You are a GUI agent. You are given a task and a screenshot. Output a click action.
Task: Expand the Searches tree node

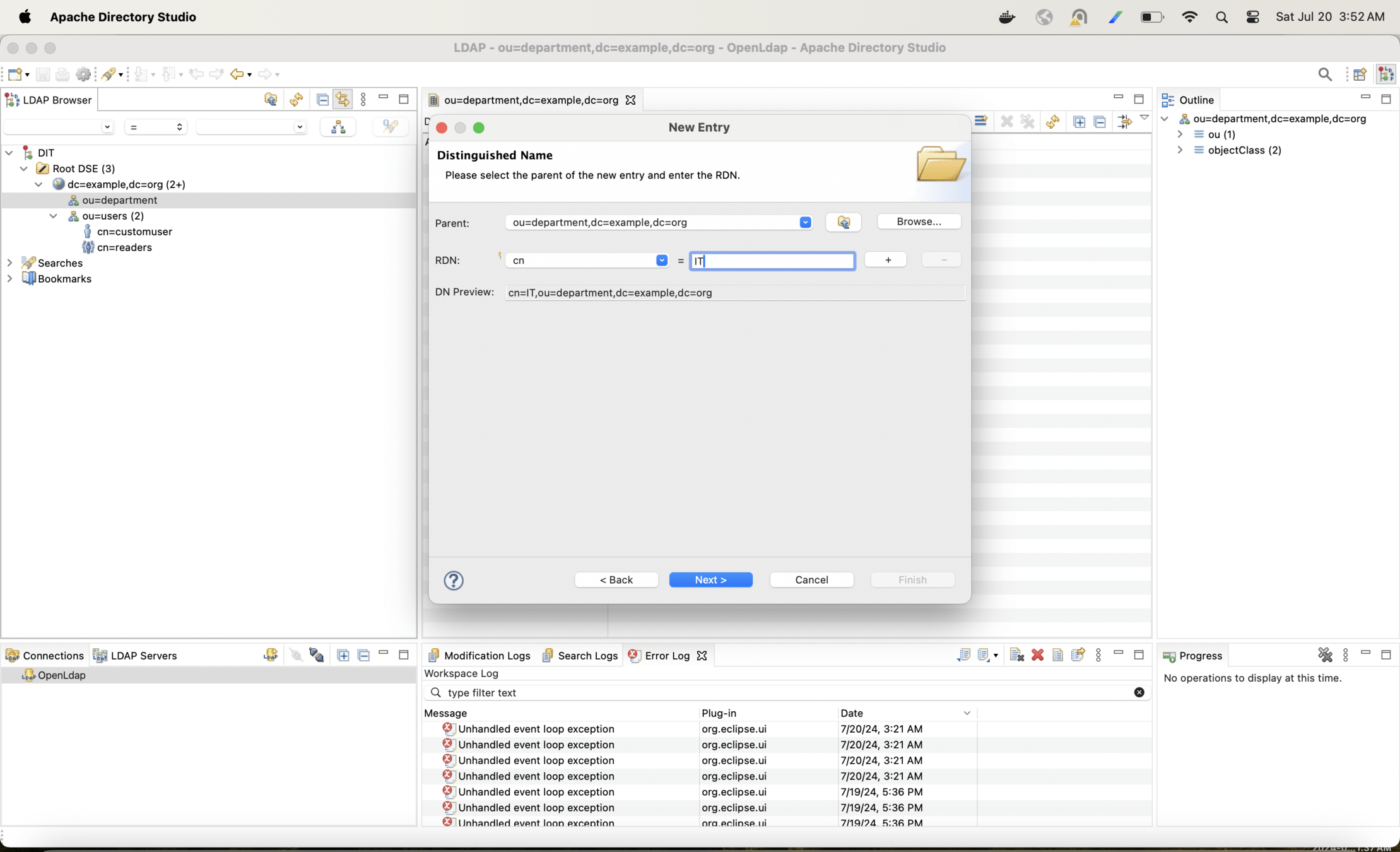click(9, 263)
